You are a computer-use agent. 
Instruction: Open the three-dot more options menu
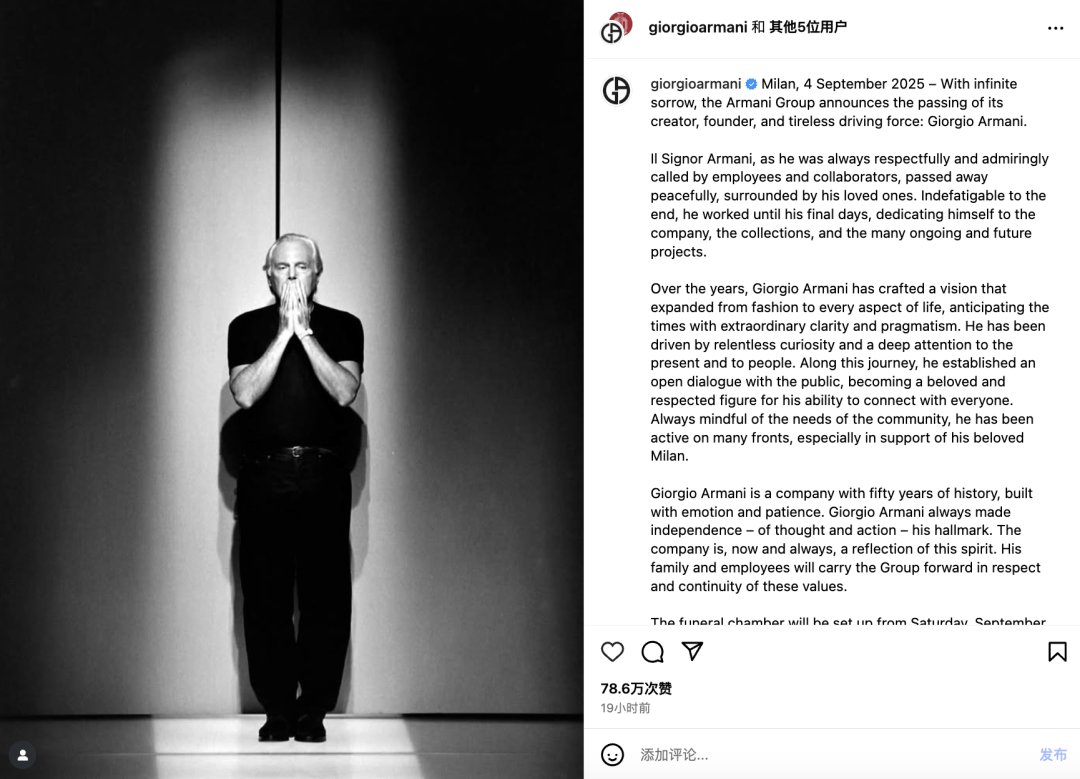(x=1055, y=28)
